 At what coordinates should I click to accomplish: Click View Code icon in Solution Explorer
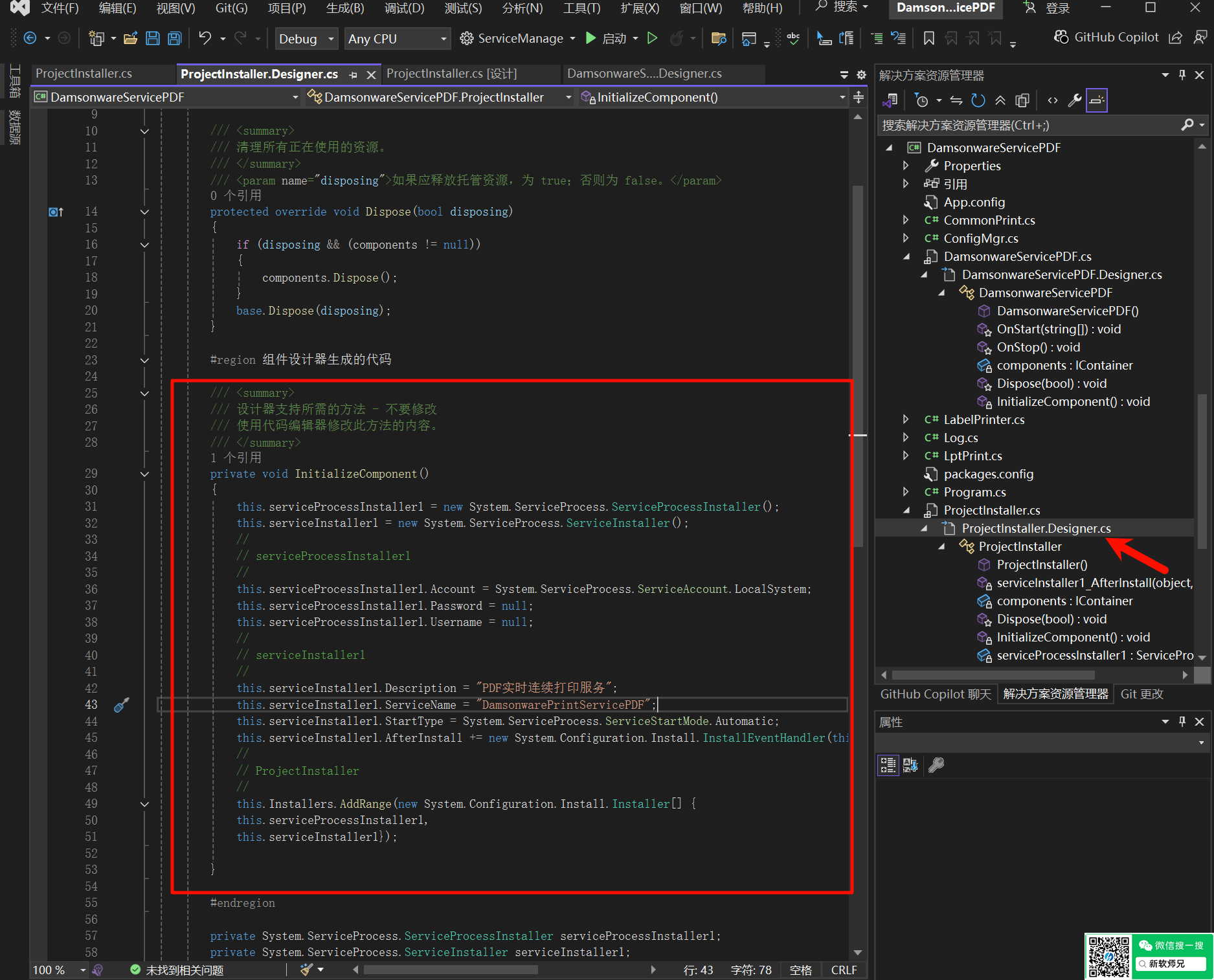point(1053,100)
